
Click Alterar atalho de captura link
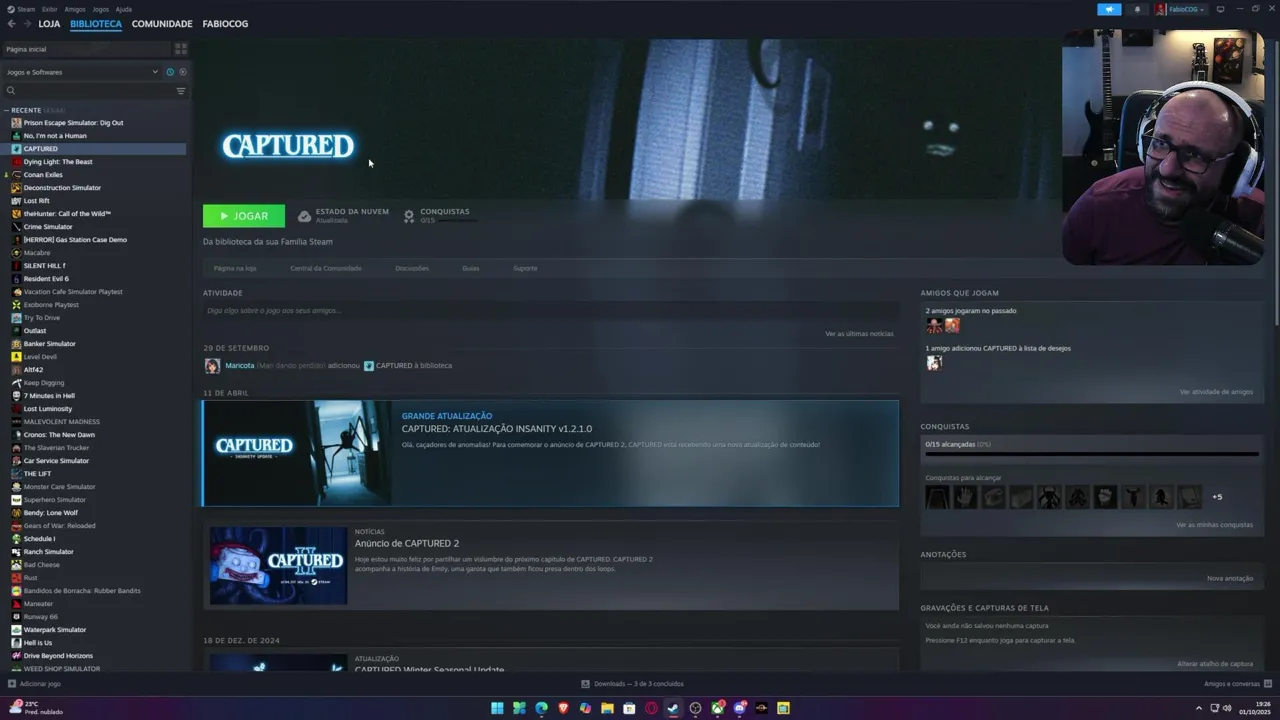(1215, 664)
